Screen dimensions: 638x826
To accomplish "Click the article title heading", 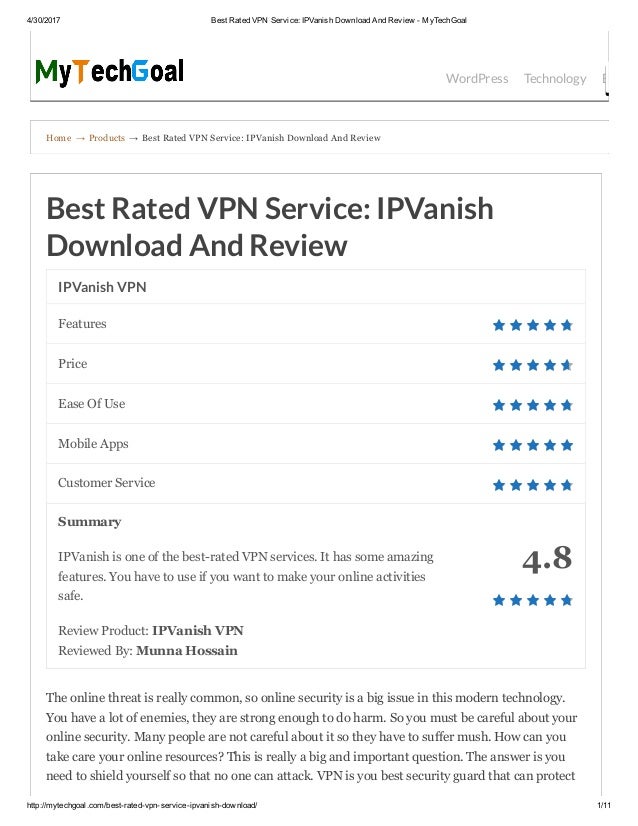I will pos(270,227).
